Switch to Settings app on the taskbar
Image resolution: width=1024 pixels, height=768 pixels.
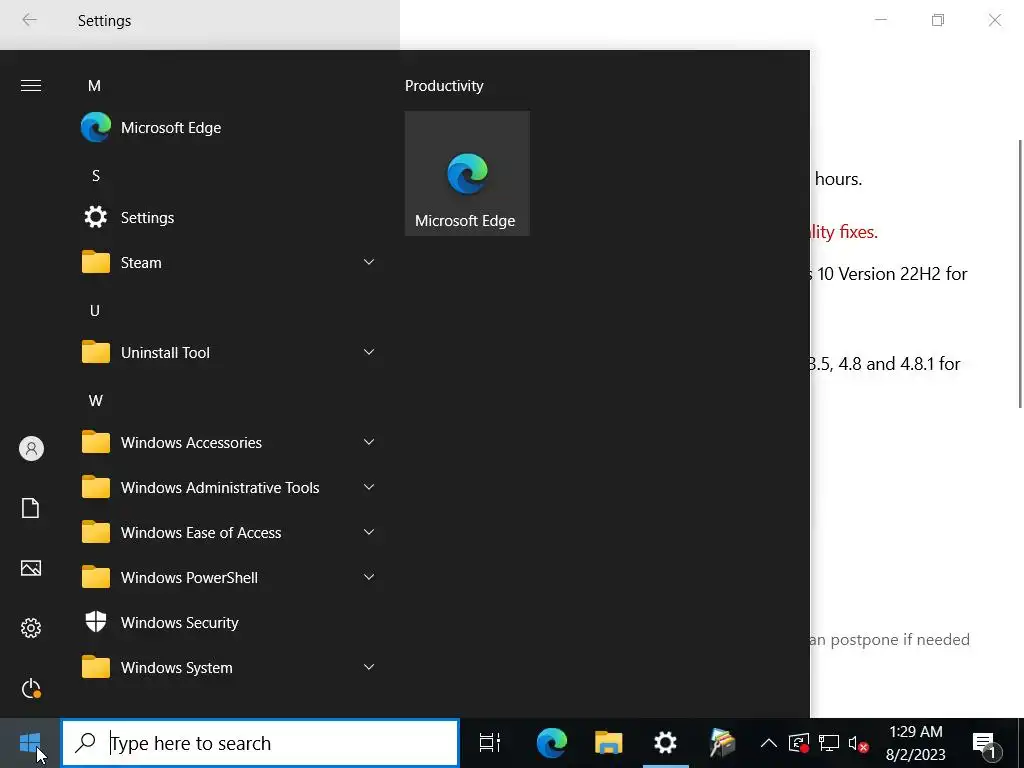tap(665, 743)
